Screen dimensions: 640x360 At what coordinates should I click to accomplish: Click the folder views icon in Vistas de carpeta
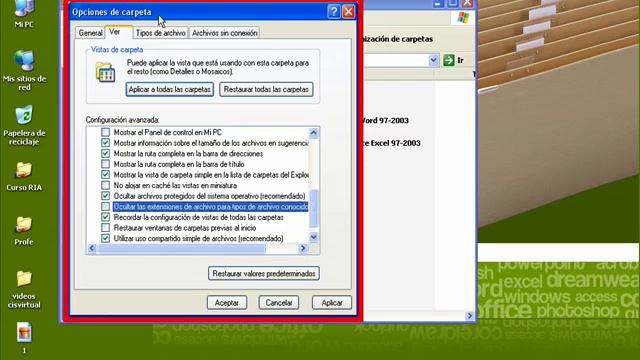tap(105, 72)
